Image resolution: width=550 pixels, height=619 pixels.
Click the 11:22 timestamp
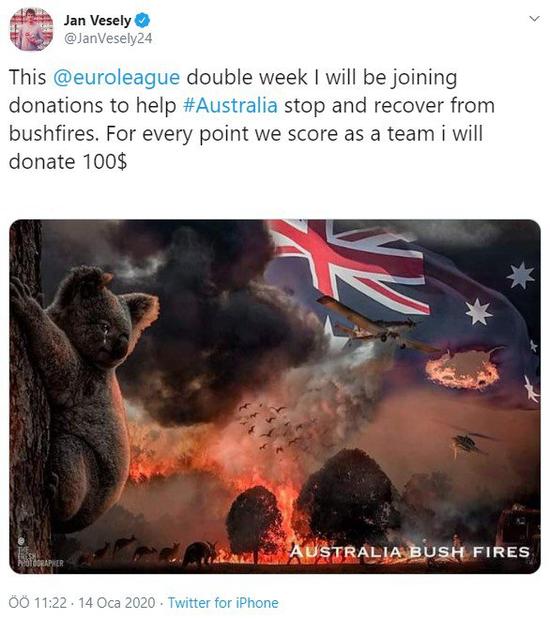51,603
